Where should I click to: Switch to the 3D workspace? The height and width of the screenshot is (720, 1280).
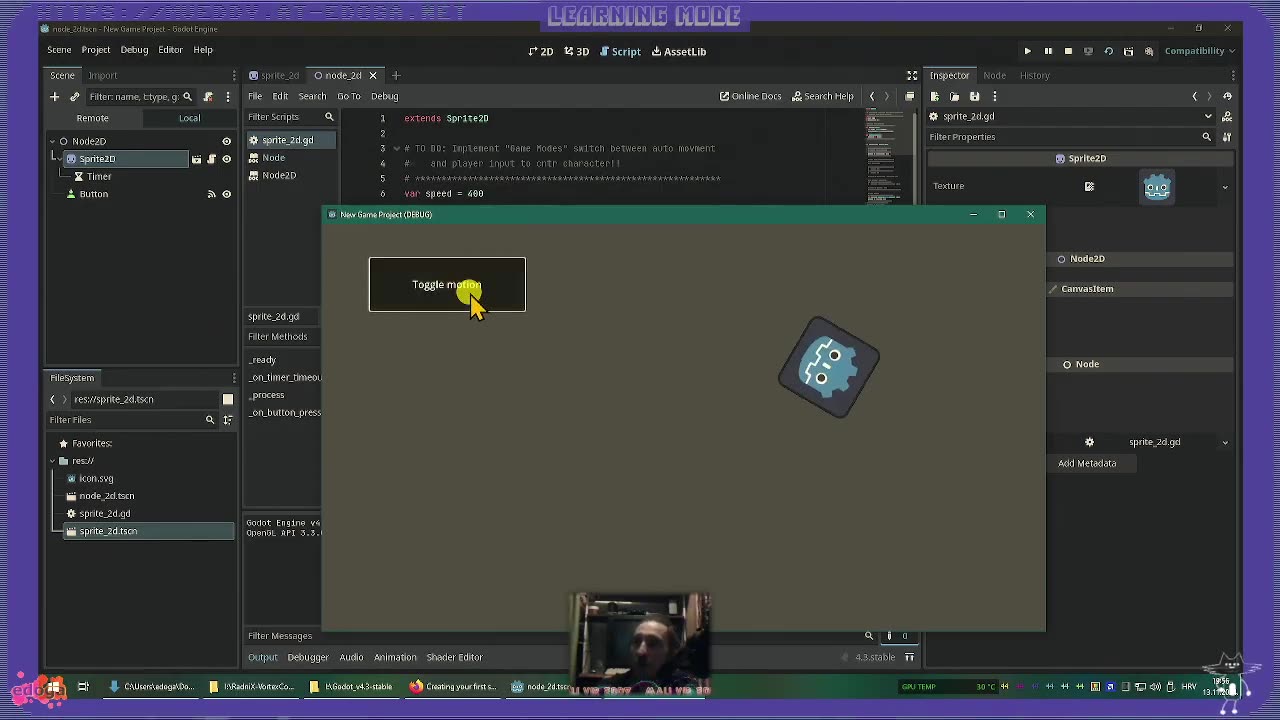(576, 51)
